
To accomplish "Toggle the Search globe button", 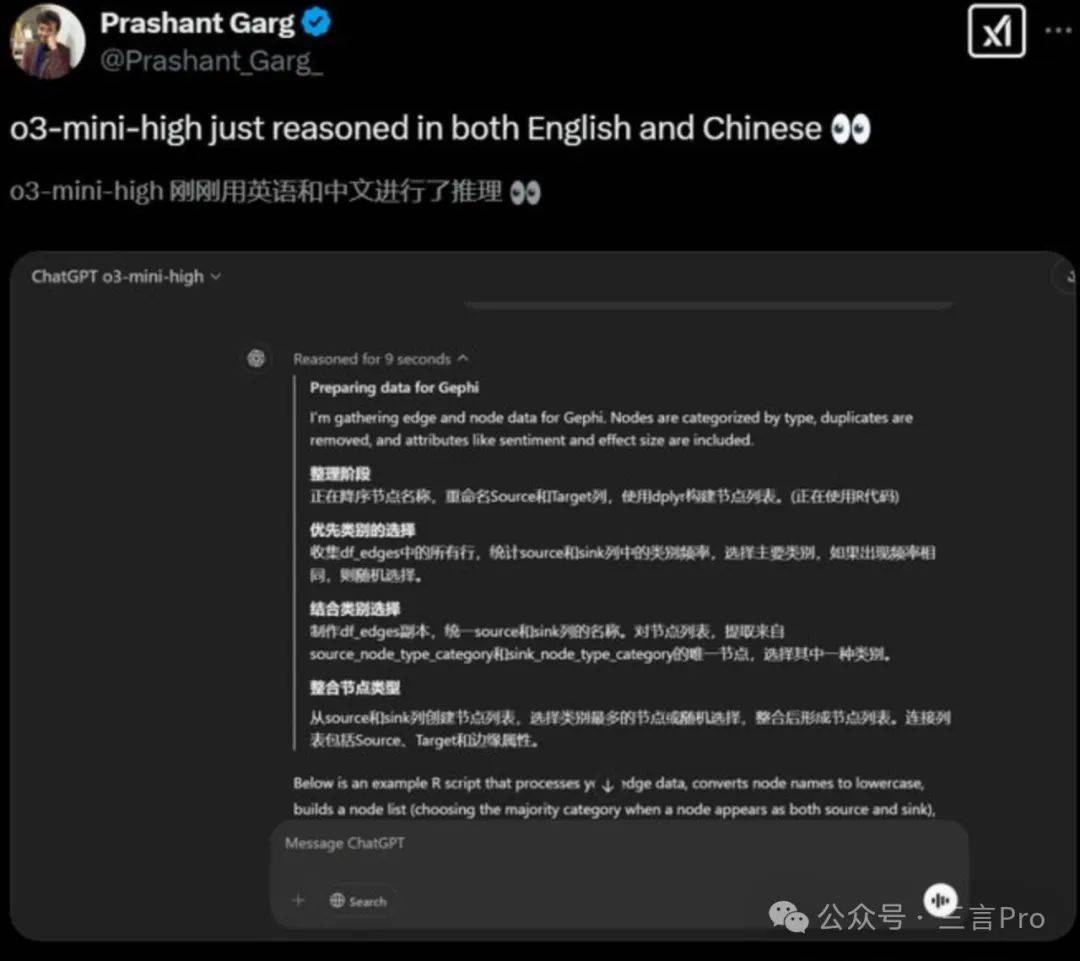I will 358,901.
